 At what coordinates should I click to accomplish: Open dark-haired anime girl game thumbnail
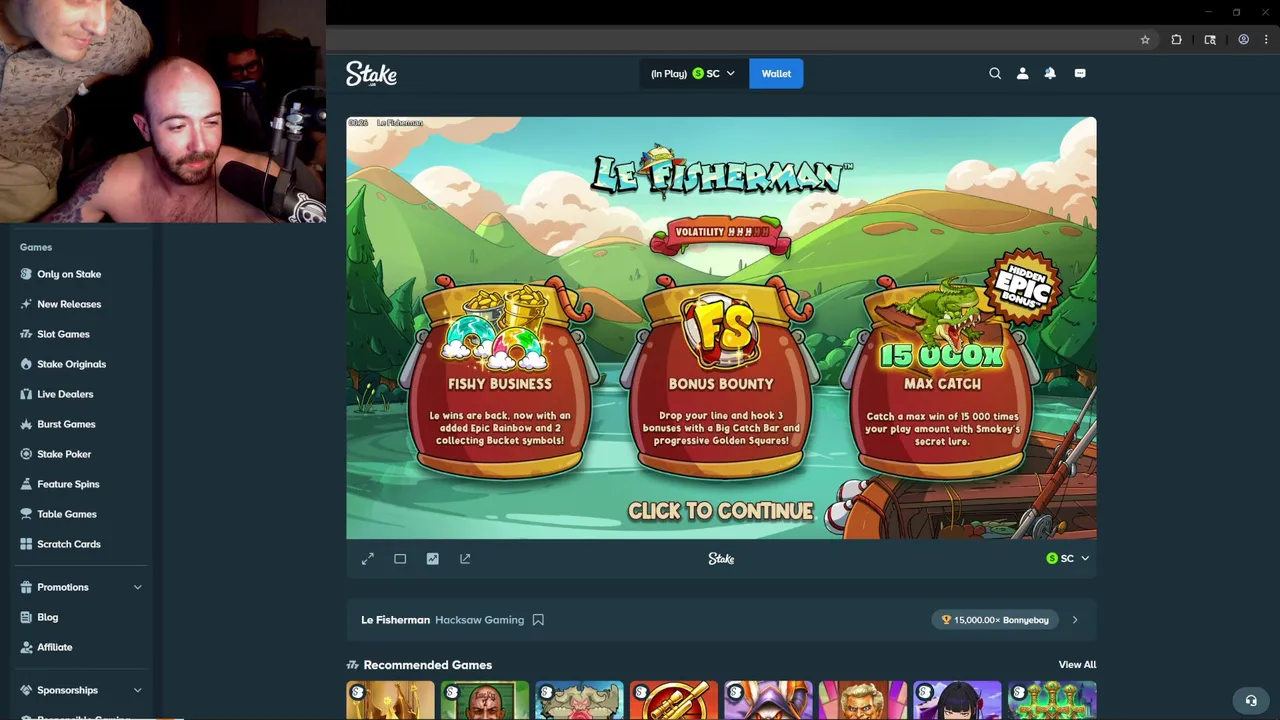pos(957,701)
